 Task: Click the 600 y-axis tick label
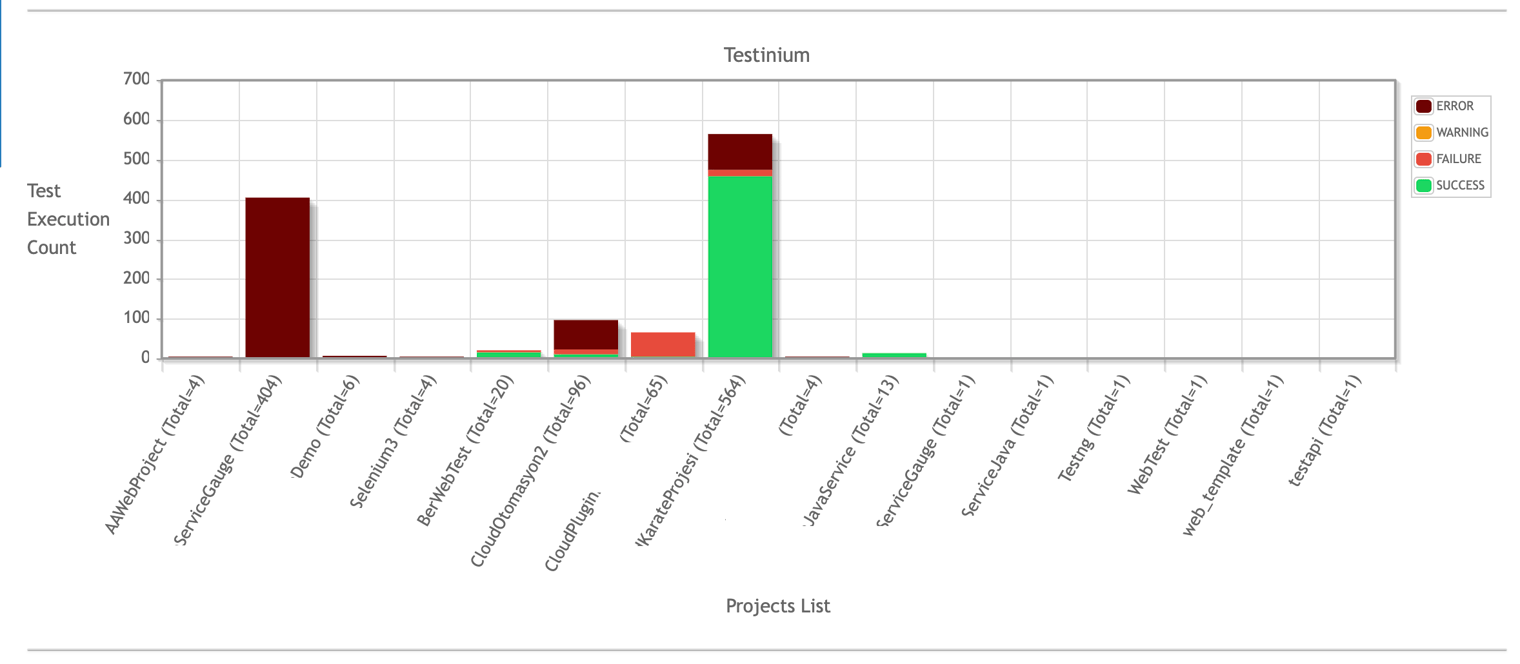click(x=137, y=119)
